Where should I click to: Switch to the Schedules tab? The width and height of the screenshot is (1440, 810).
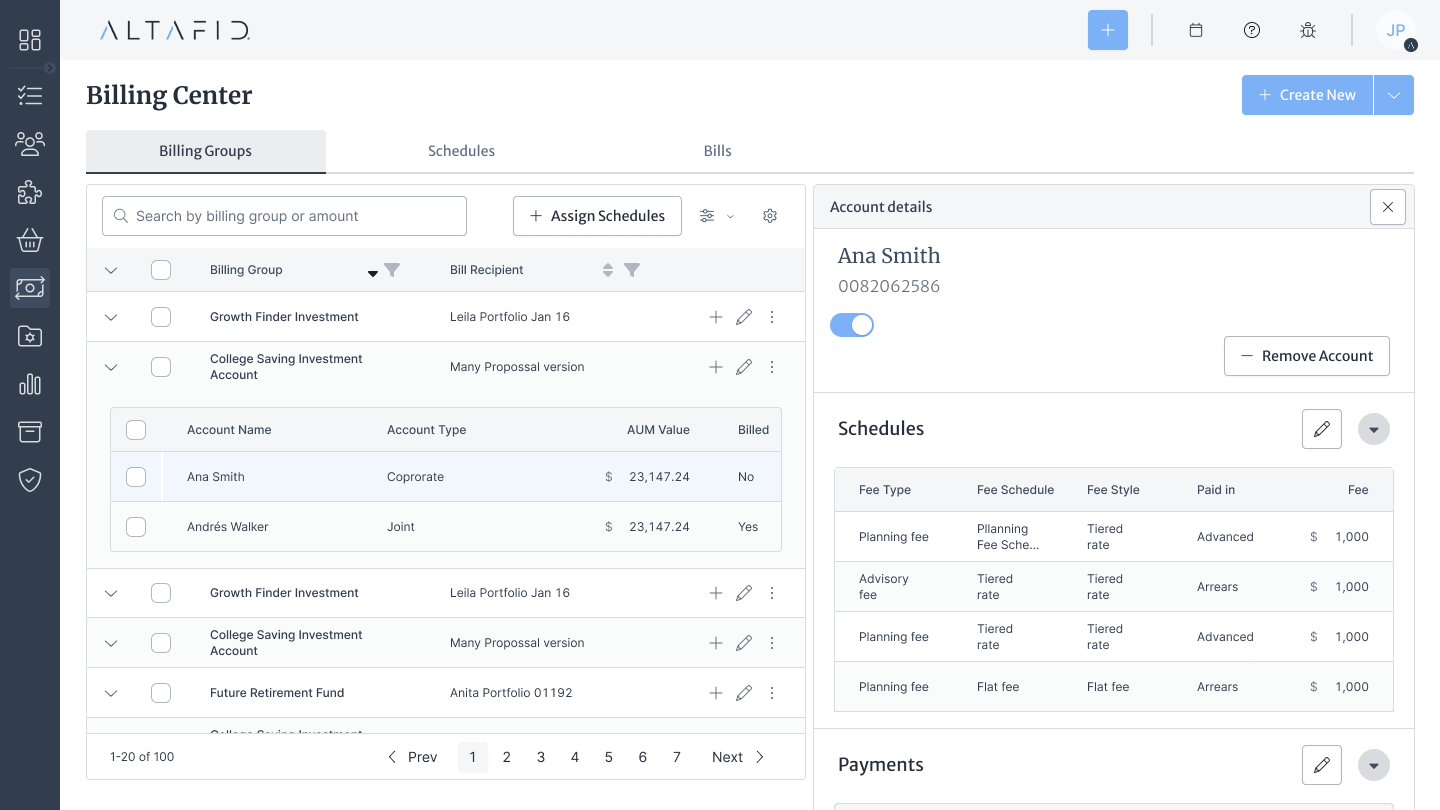pos(461,151)
